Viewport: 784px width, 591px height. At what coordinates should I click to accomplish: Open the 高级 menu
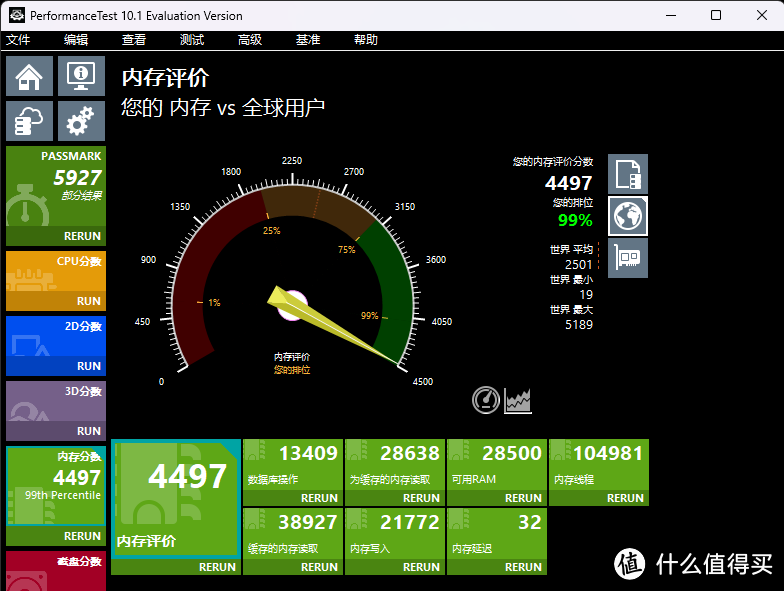coord(250,40)
